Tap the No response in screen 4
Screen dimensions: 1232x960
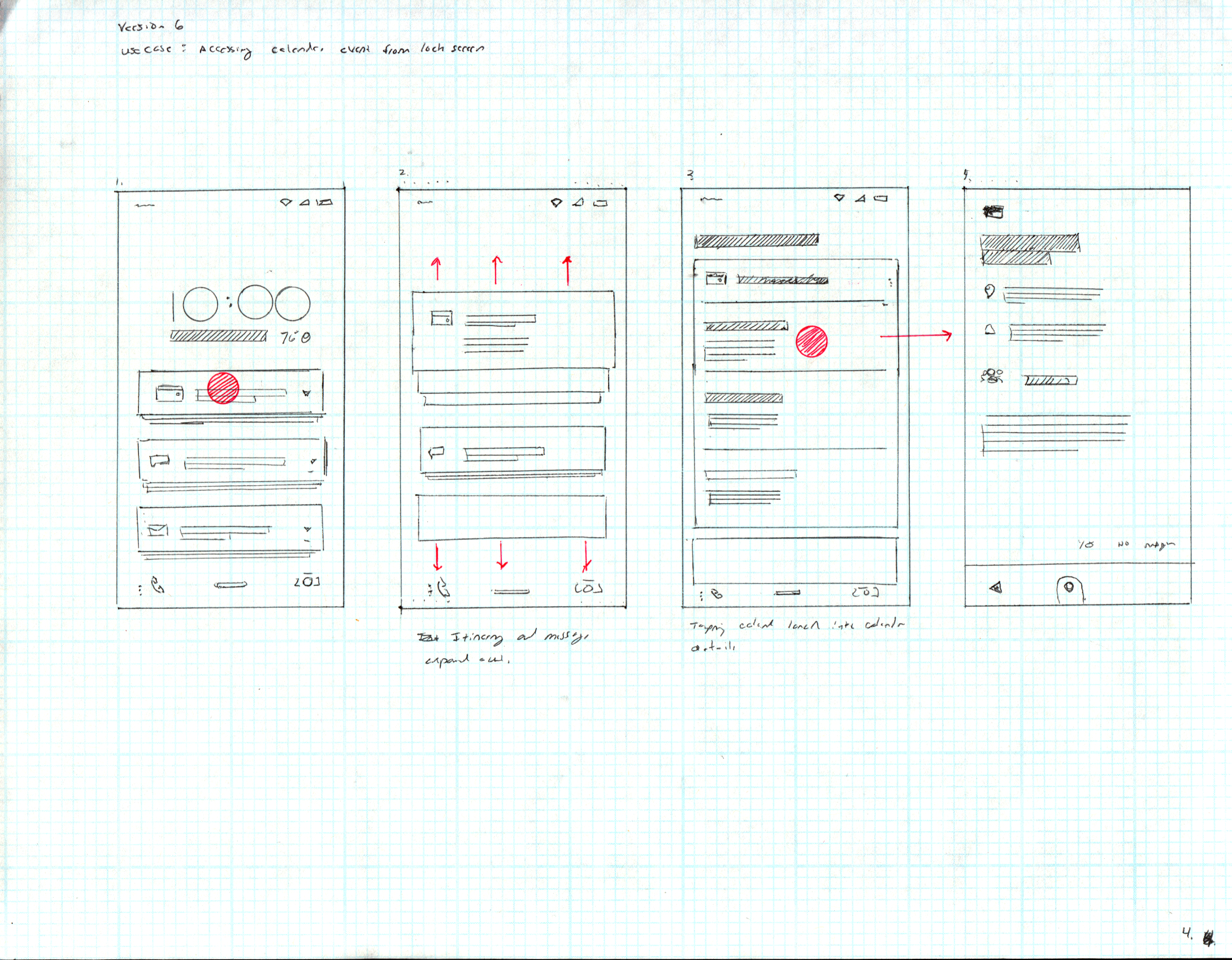[x=1122, y=544]
